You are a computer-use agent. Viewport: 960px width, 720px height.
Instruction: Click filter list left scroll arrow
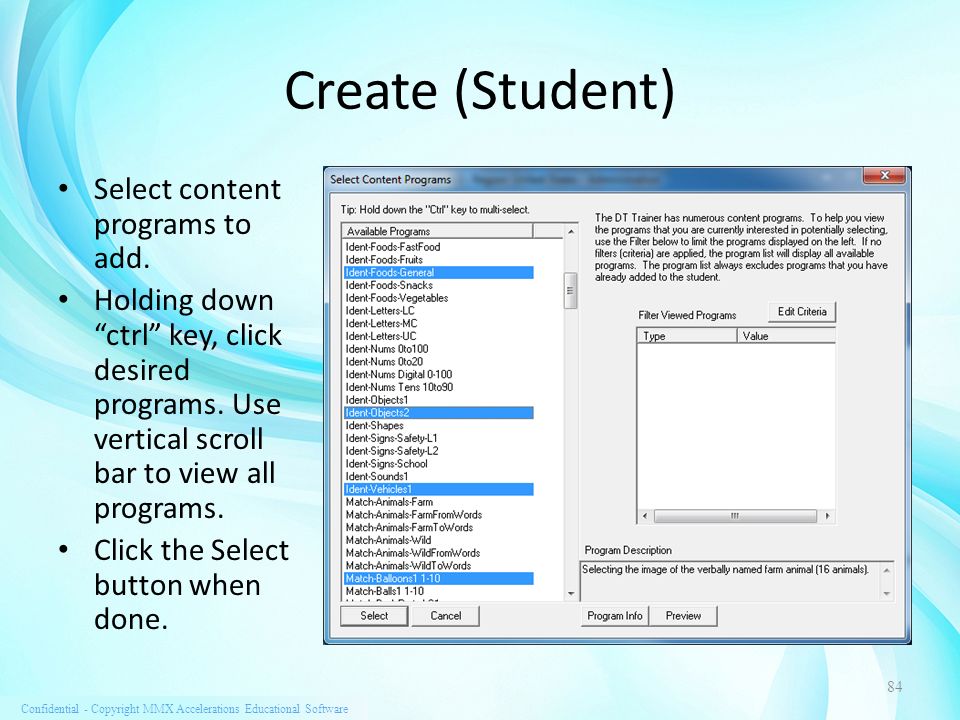click(x=645, y=516)
